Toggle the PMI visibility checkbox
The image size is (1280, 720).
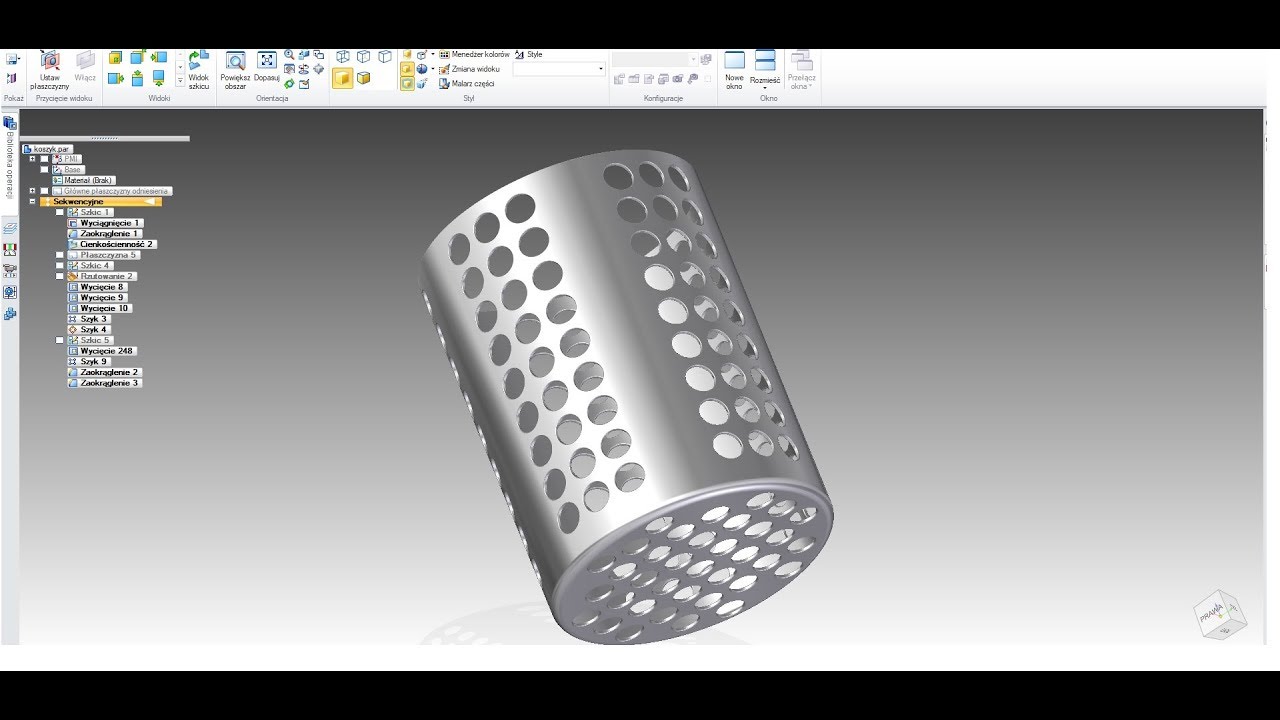[44, 159]
